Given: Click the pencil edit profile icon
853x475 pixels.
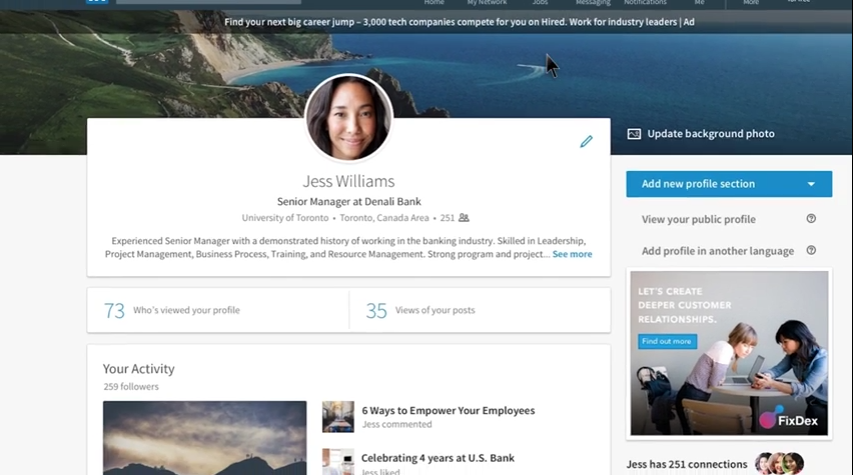Looking at the screenshot, I should click(586, 141).
